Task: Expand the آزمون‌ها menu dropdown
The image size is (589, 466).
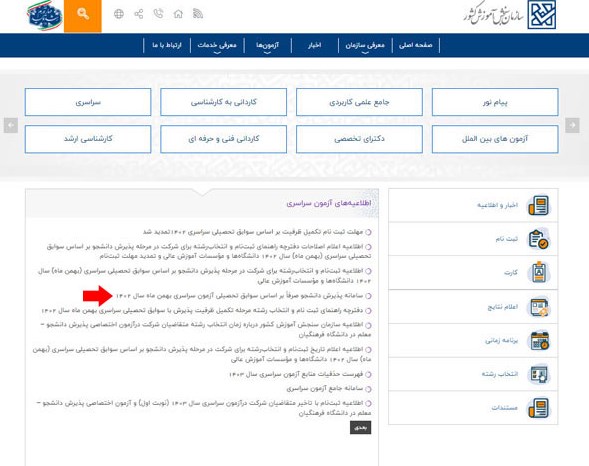Action: (267, 45)
